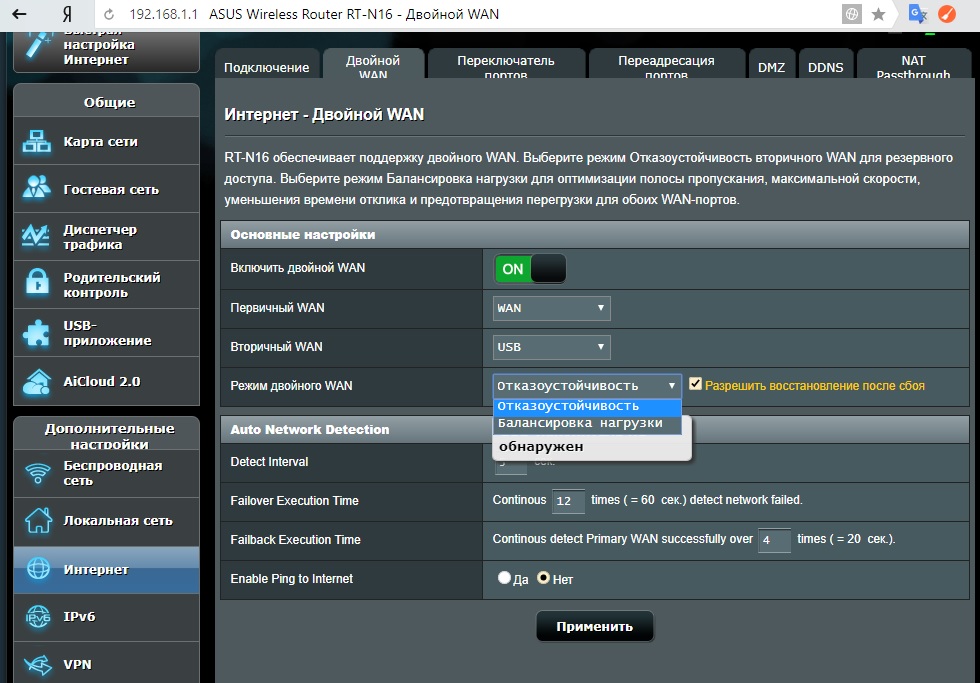Toggle the dual WAN ON switch
Viewport: 980px width, 683px height.
pos(530,269)
